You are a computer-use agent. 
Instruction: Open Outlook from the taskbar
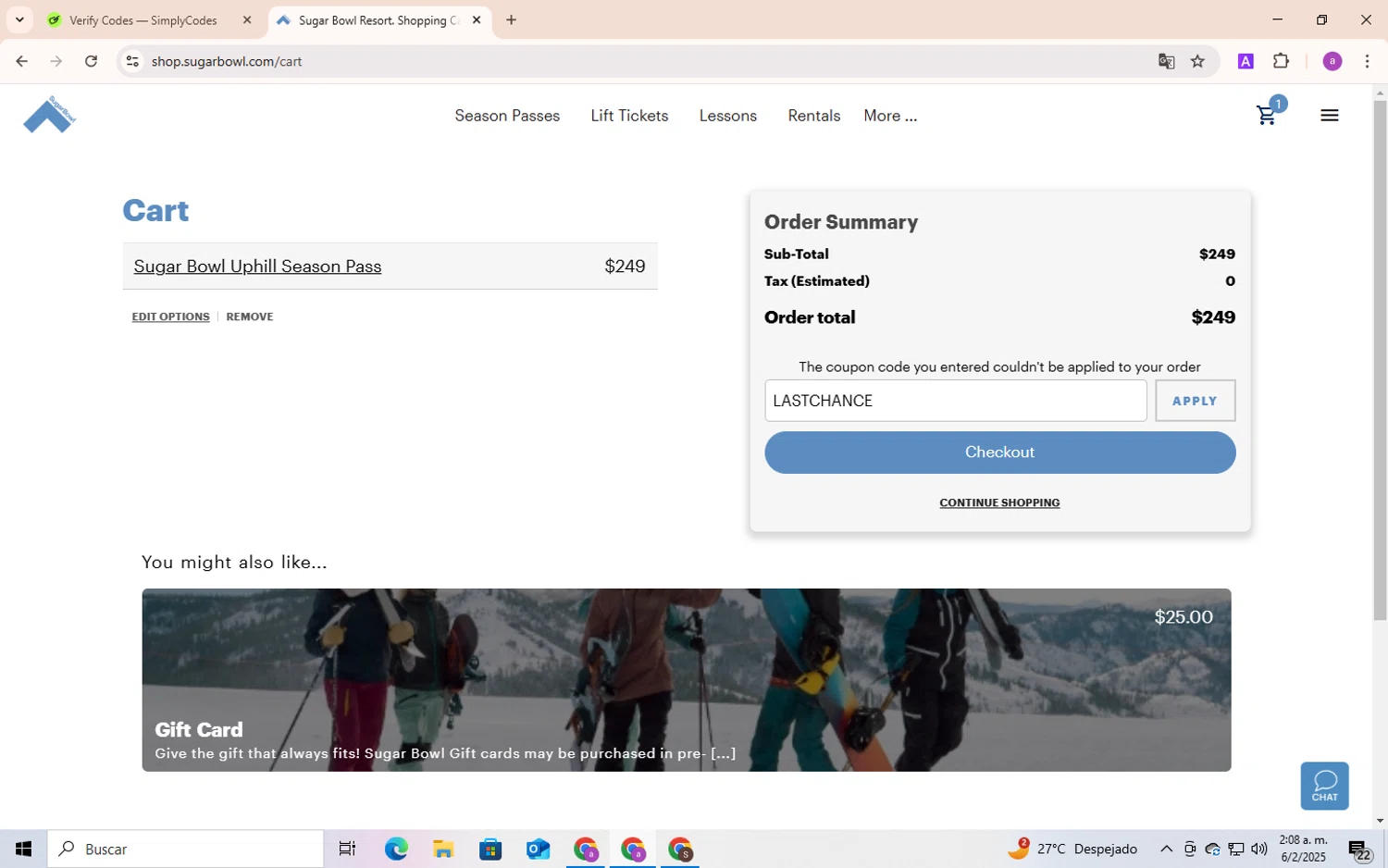538,849
